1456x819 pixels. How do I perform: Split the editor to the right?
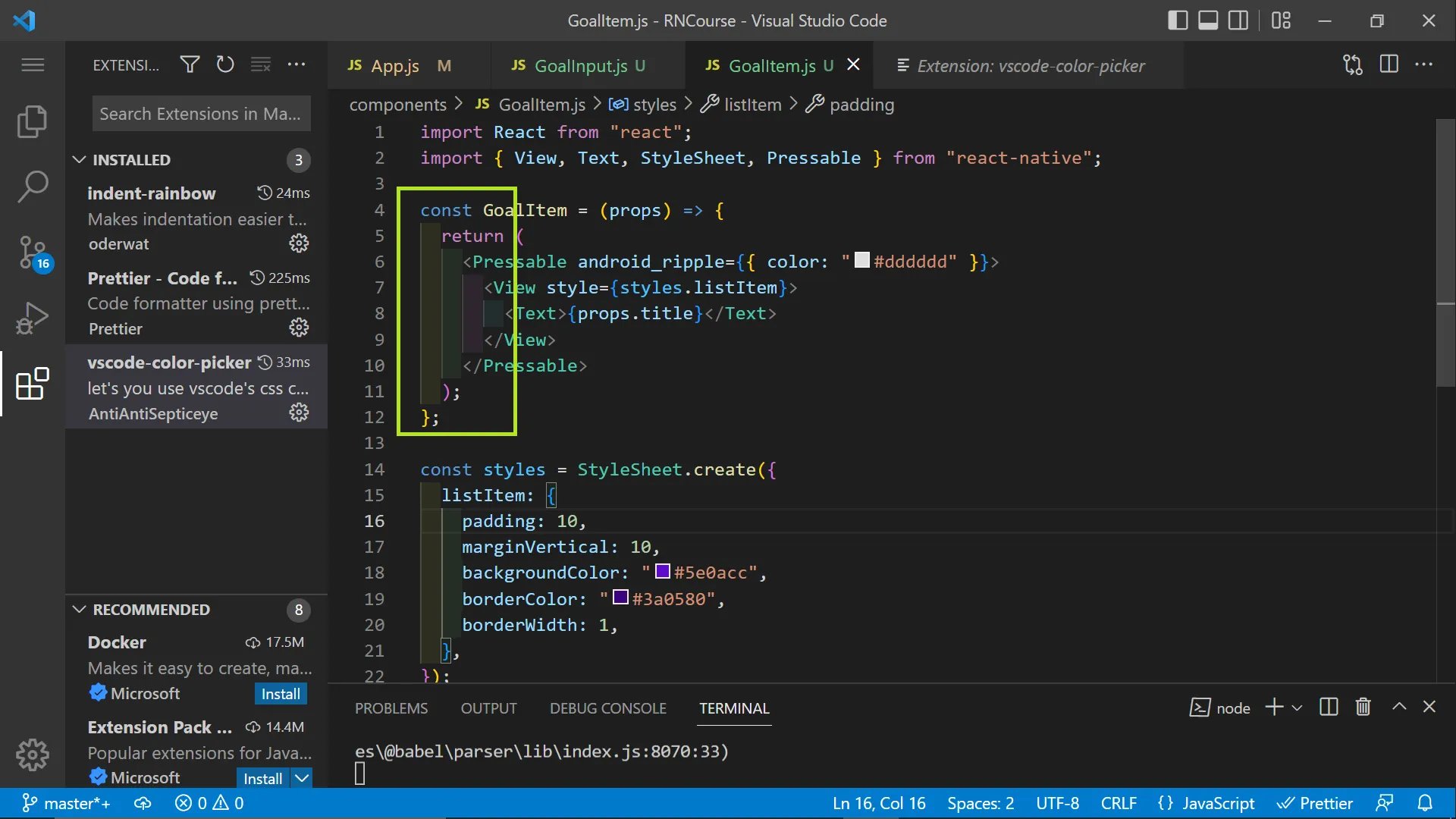click(1389, 65)
